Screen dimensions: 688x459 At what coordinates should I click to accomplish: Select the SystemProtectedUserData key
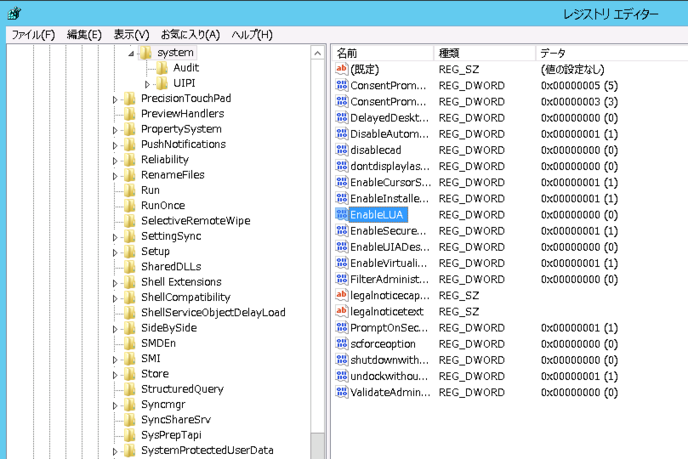pos(207,450)
